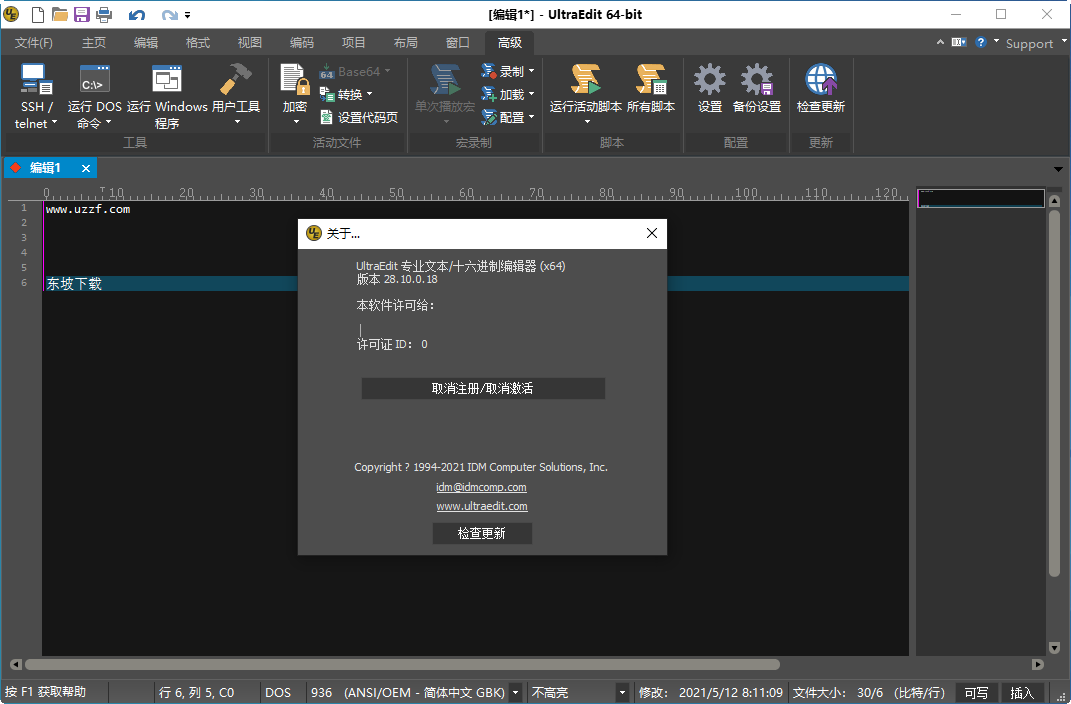Open the idm@idmcomp.com email link
Image resolution: width=1071 pixels, height=704 pixels.
[481, 487]
